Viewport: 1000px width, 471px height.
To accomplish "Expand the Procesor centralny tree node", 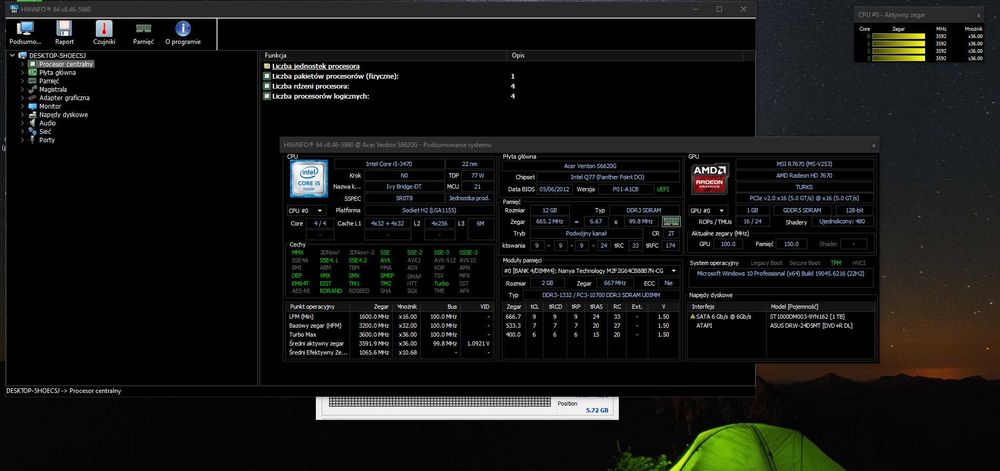I will (22, 64).
